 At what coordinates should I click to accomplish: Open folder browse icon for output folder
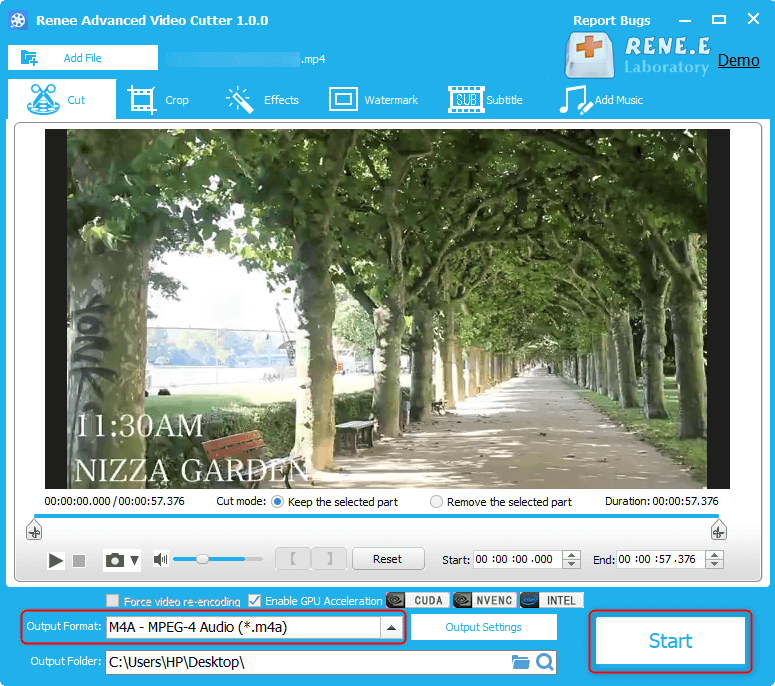pos(520,662)
